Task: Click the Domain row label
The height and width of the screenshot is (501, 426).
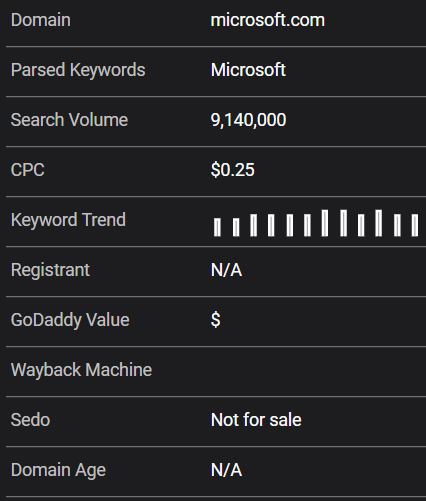Action: pyautogui.click(x=41, y=20)
